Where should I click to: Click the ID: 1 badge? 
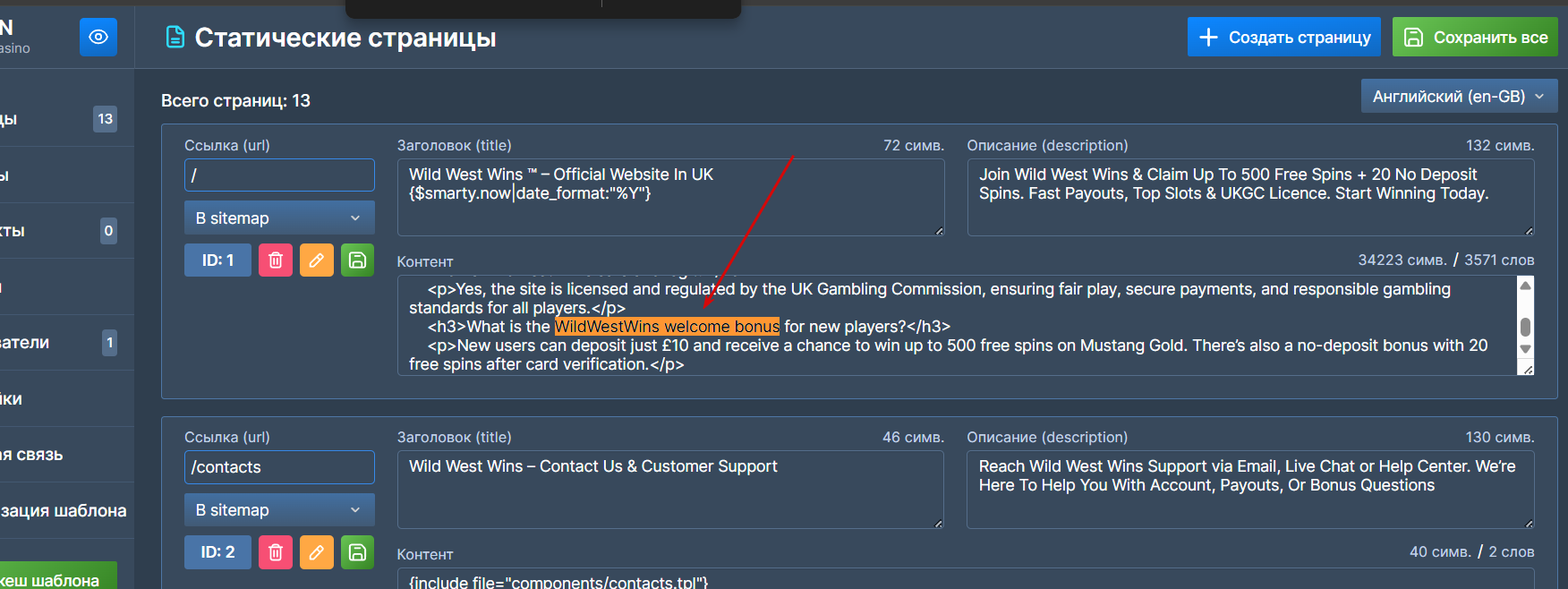217,260
